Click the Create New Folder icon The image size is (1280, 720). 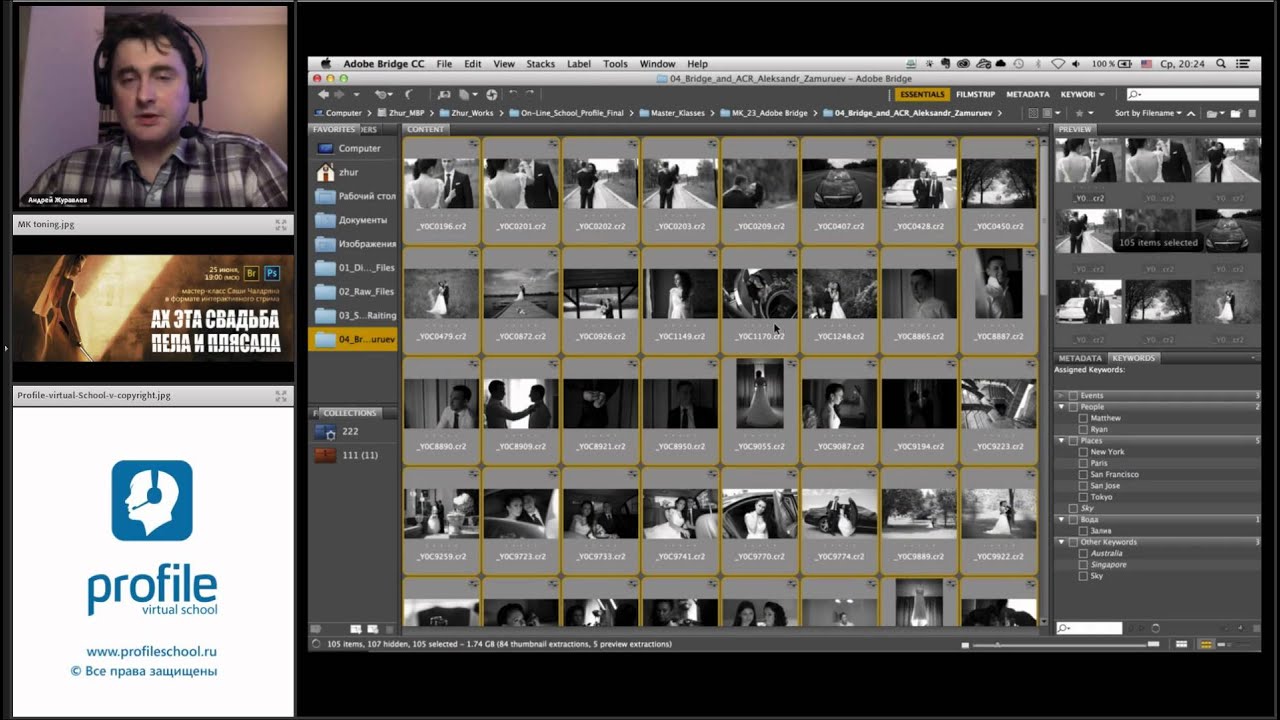(1236, 113)
